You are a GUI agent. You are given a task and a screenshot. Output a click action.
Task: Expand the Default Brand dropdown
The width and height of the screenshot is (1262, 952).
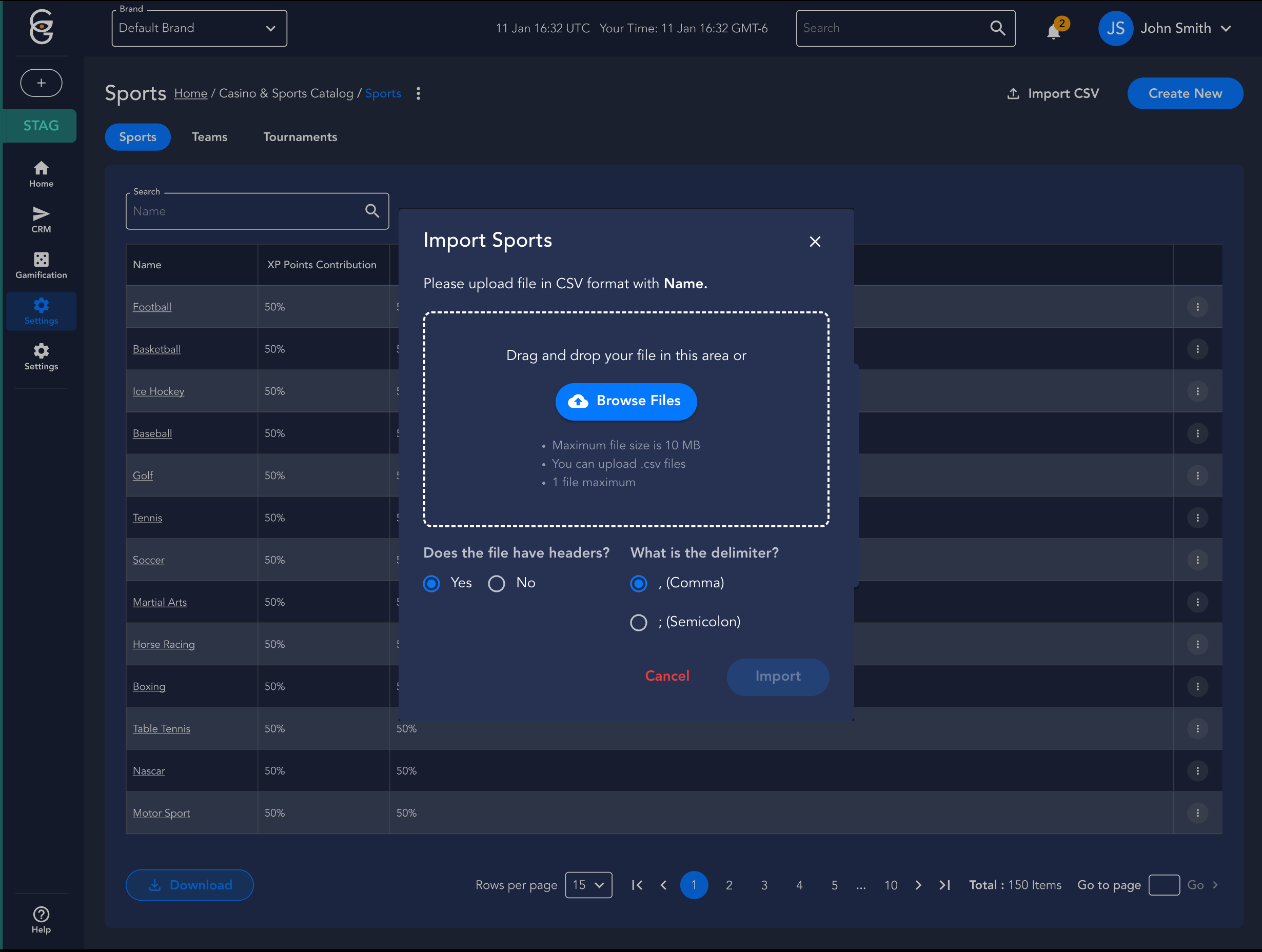(x=199, y=28)
